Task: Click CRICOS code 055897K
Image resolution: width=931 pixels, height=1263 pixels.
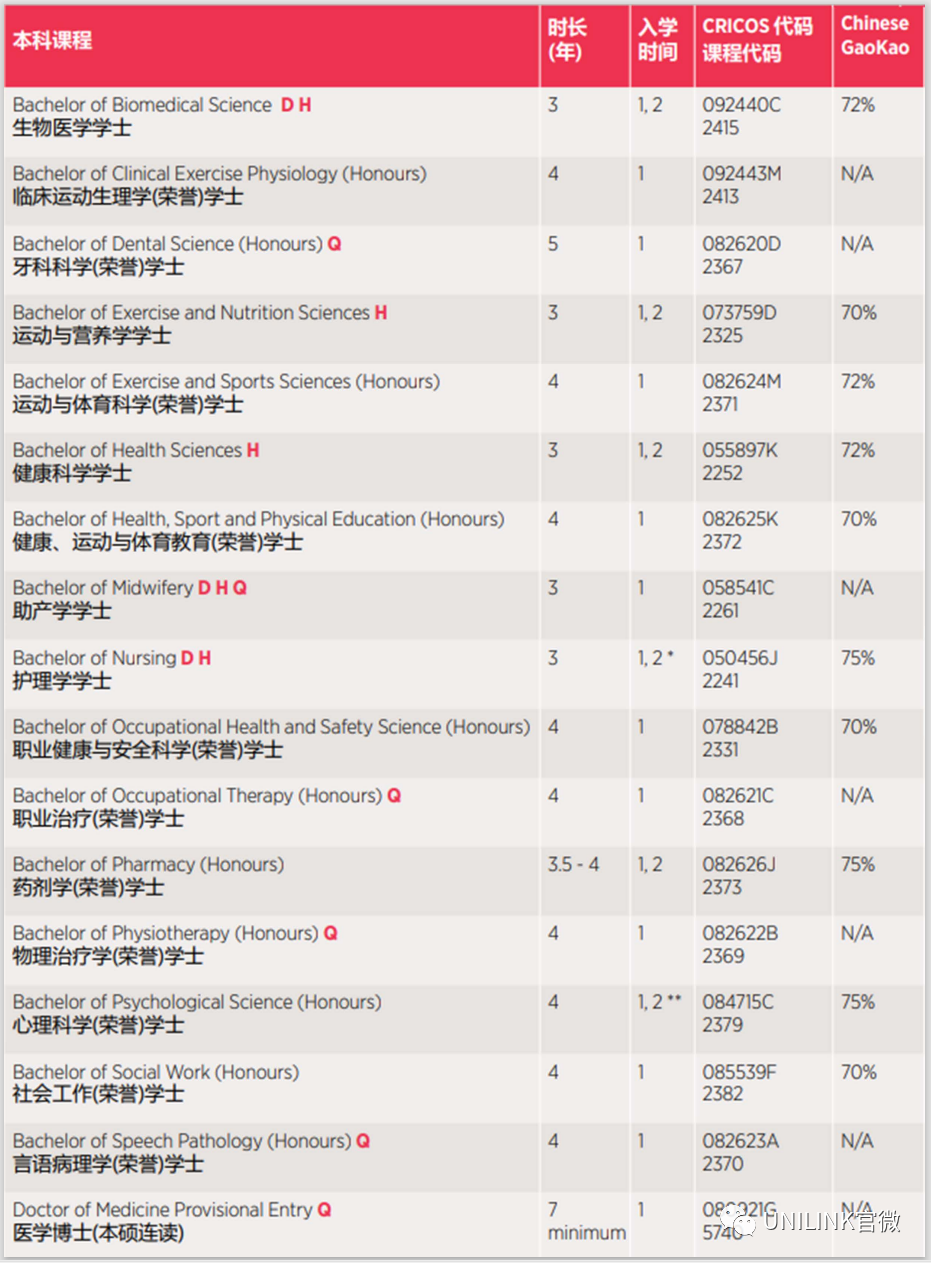Action: [740, 451]
